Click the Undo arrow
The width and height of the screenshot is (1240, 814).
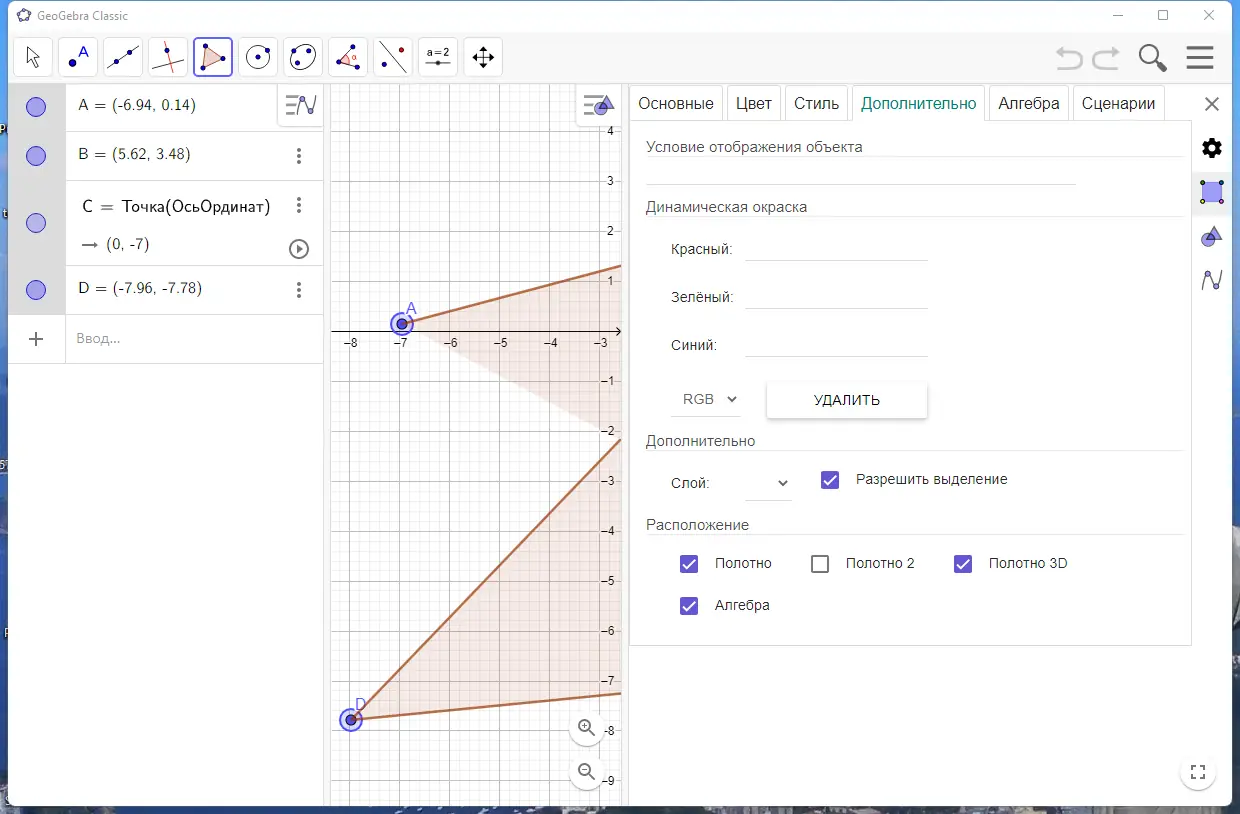tap(1070, 58)
